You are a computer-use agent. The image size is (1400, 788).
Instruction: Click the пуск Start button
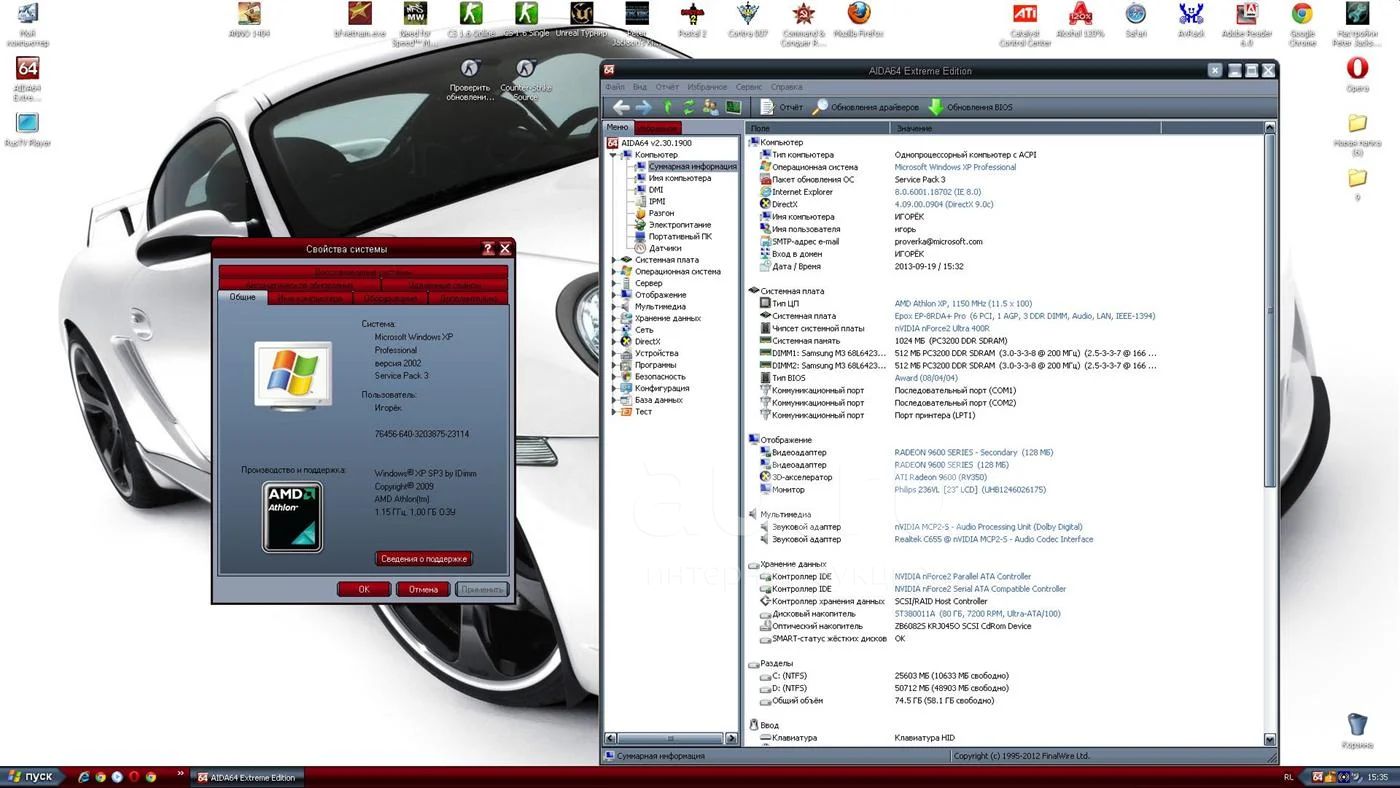tap(33, 777)
